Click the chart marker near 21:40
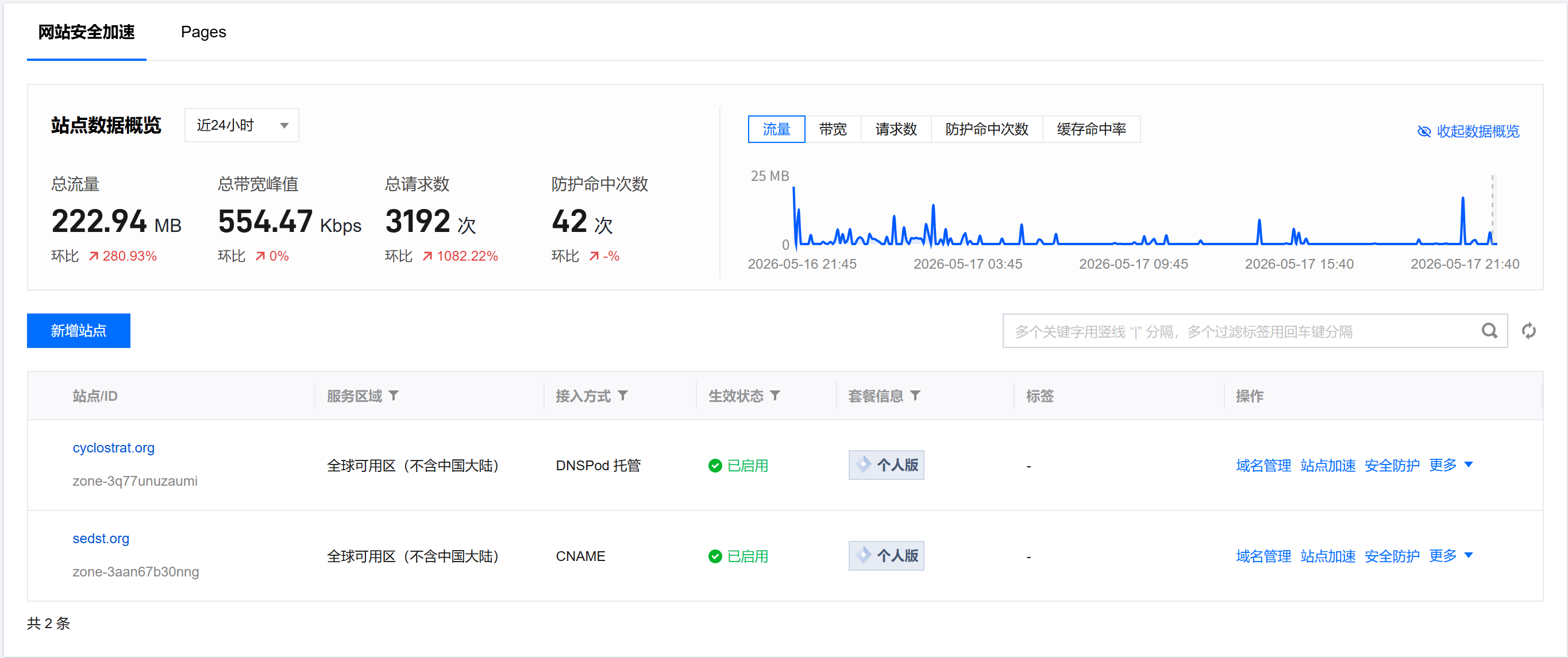 [x=1492, y=210]
